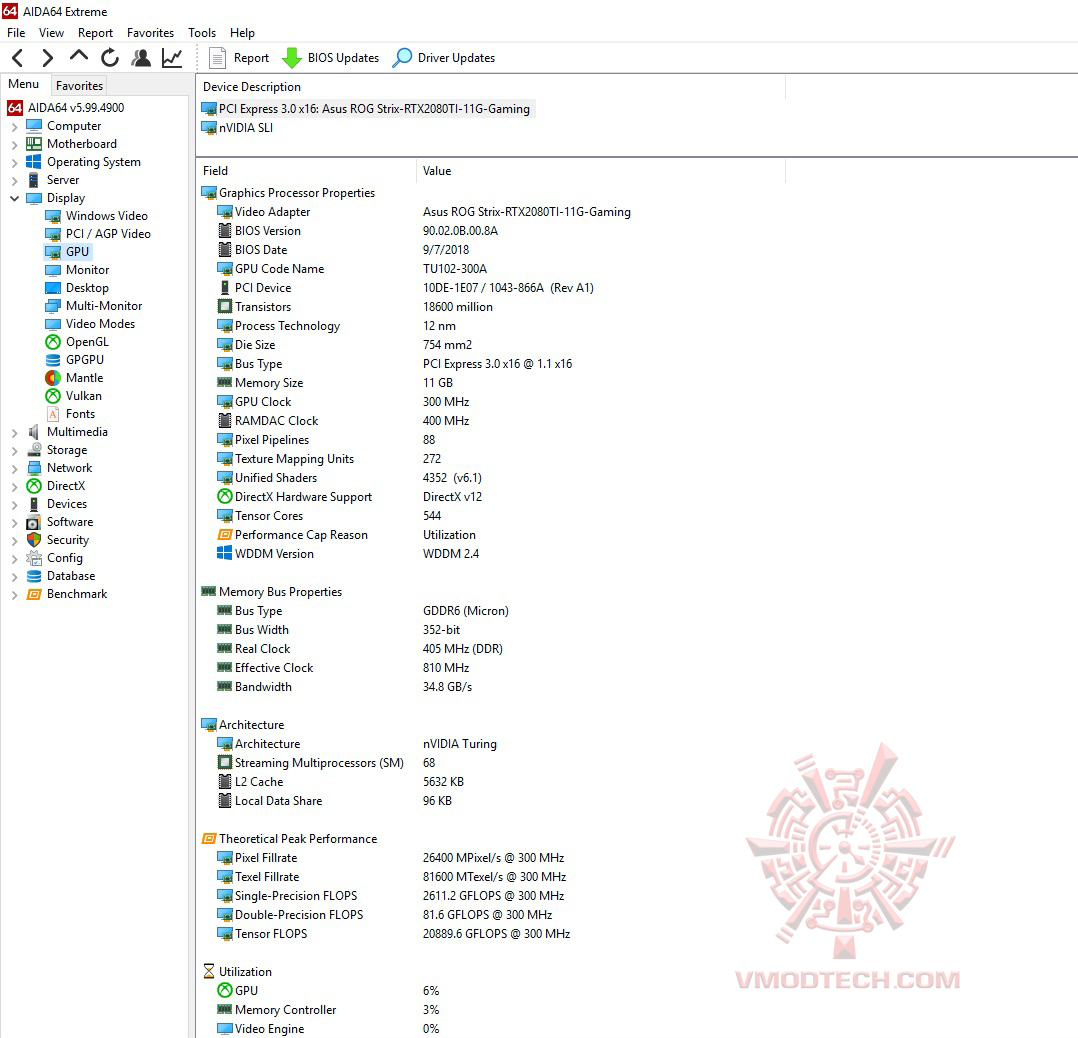Select the PCI / AGP Video icon

tap(53, 234)
